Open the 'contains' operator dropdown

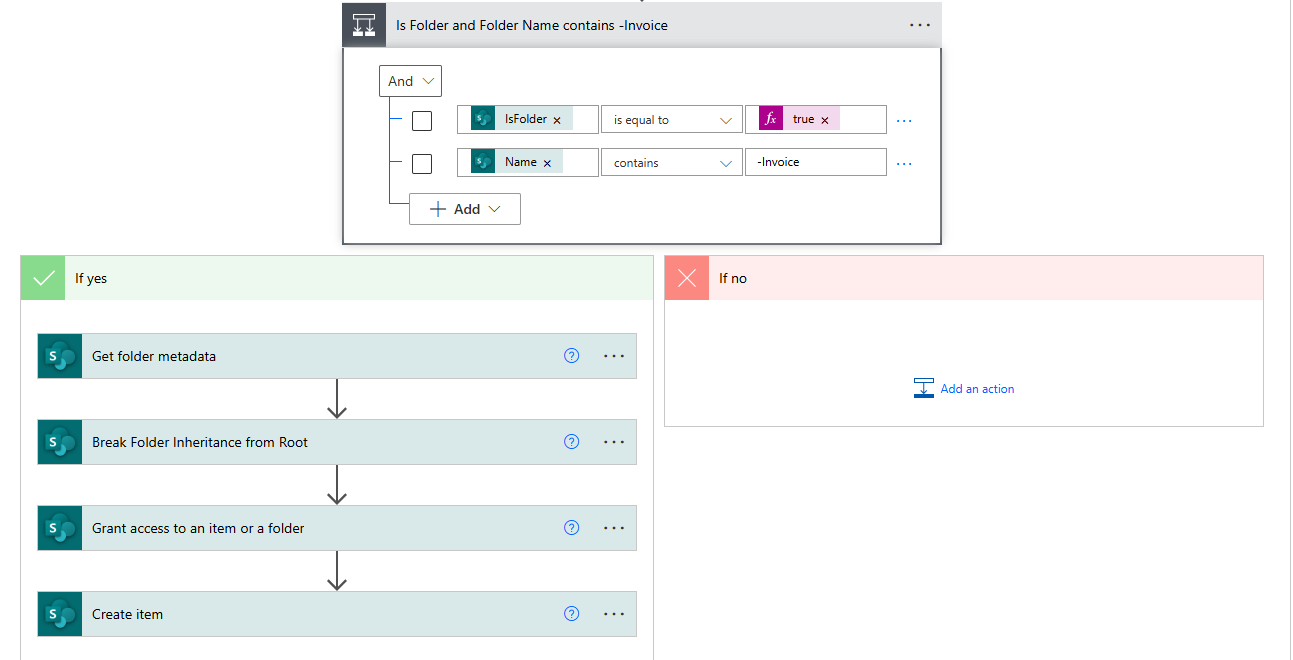click(x=671, y=163)
